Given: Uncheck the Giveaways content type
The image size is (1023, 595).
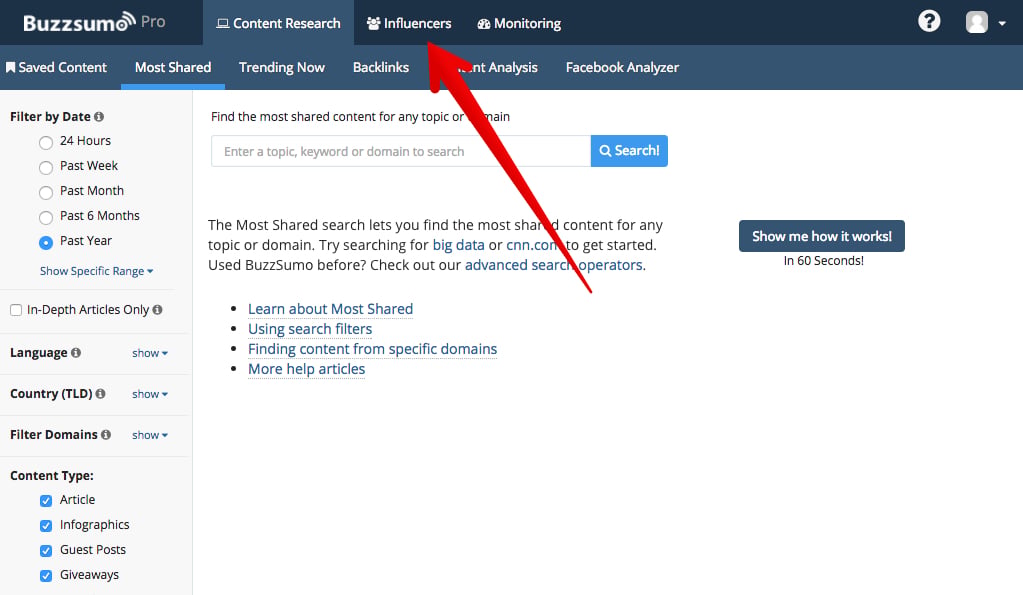Looking at the screenshot, I should 46,576.
